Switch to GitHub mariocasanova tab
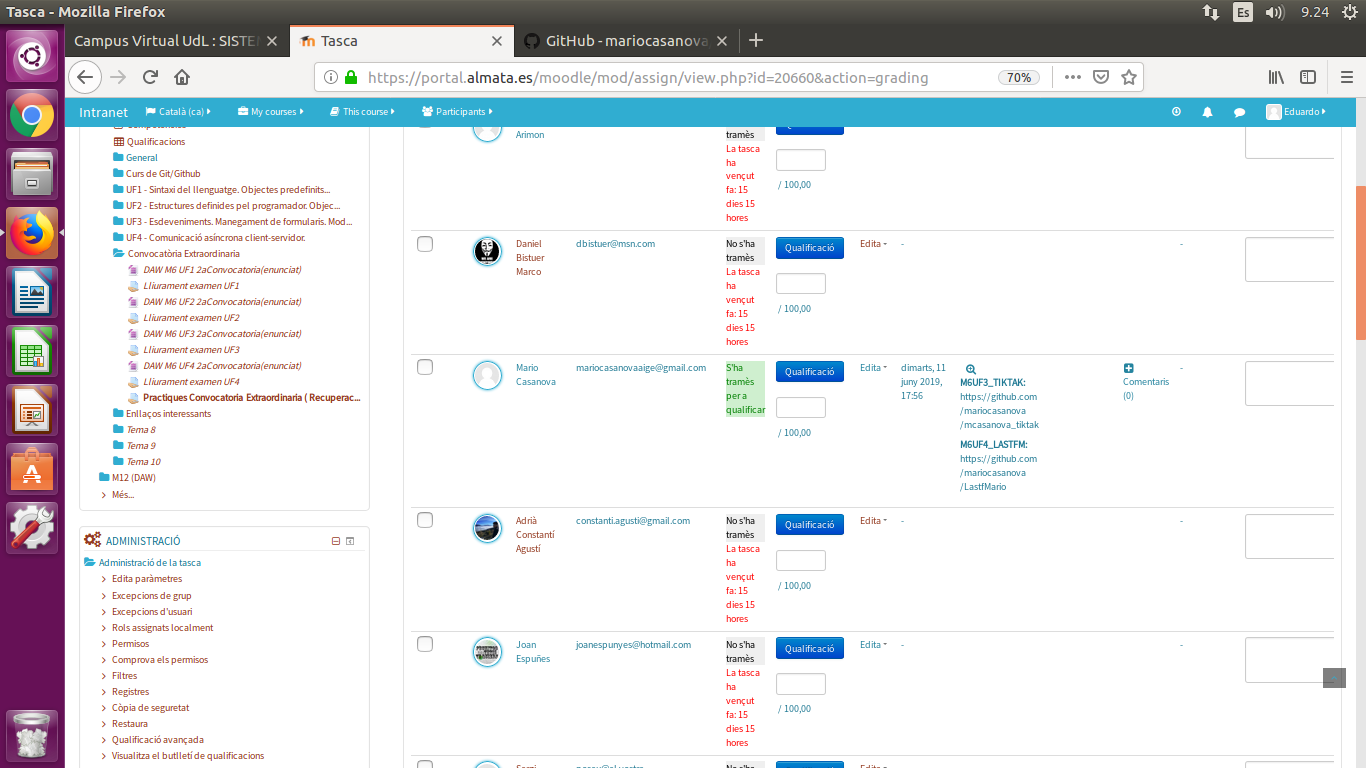1366x768 pixels. coord(627,41)
